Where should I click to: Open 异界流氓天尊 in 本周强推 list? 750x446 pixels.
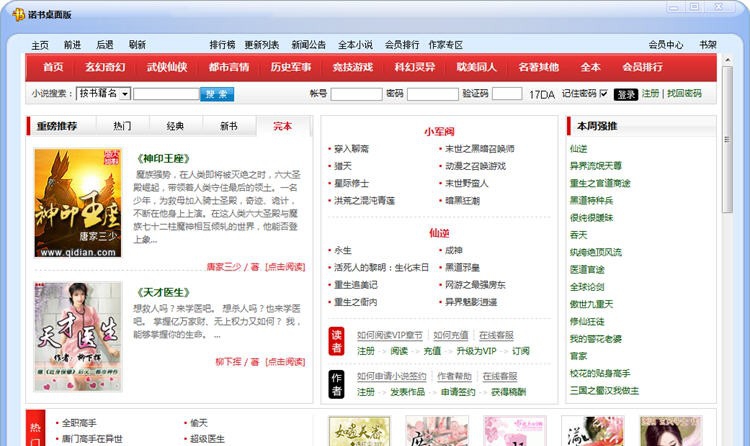(596, 166)
